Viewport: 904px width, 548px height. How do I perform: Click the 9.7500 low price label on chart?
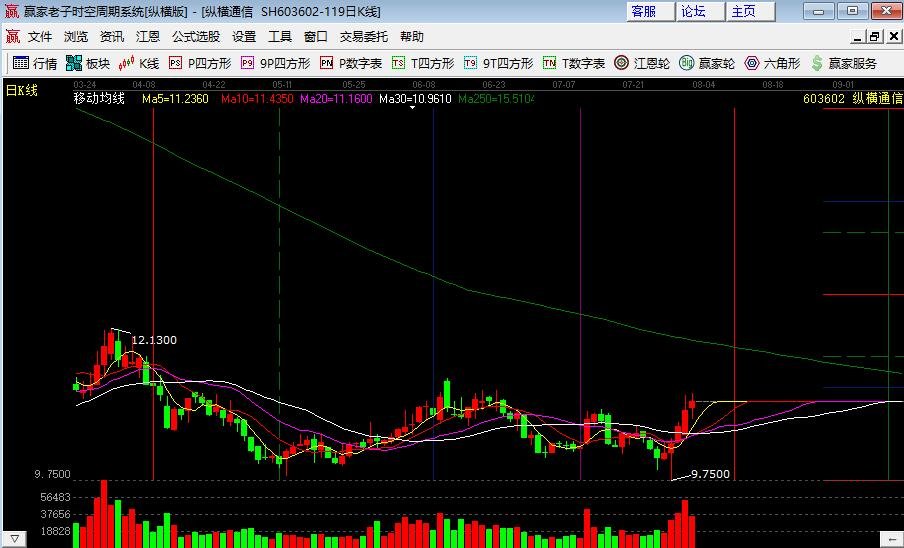710,474
